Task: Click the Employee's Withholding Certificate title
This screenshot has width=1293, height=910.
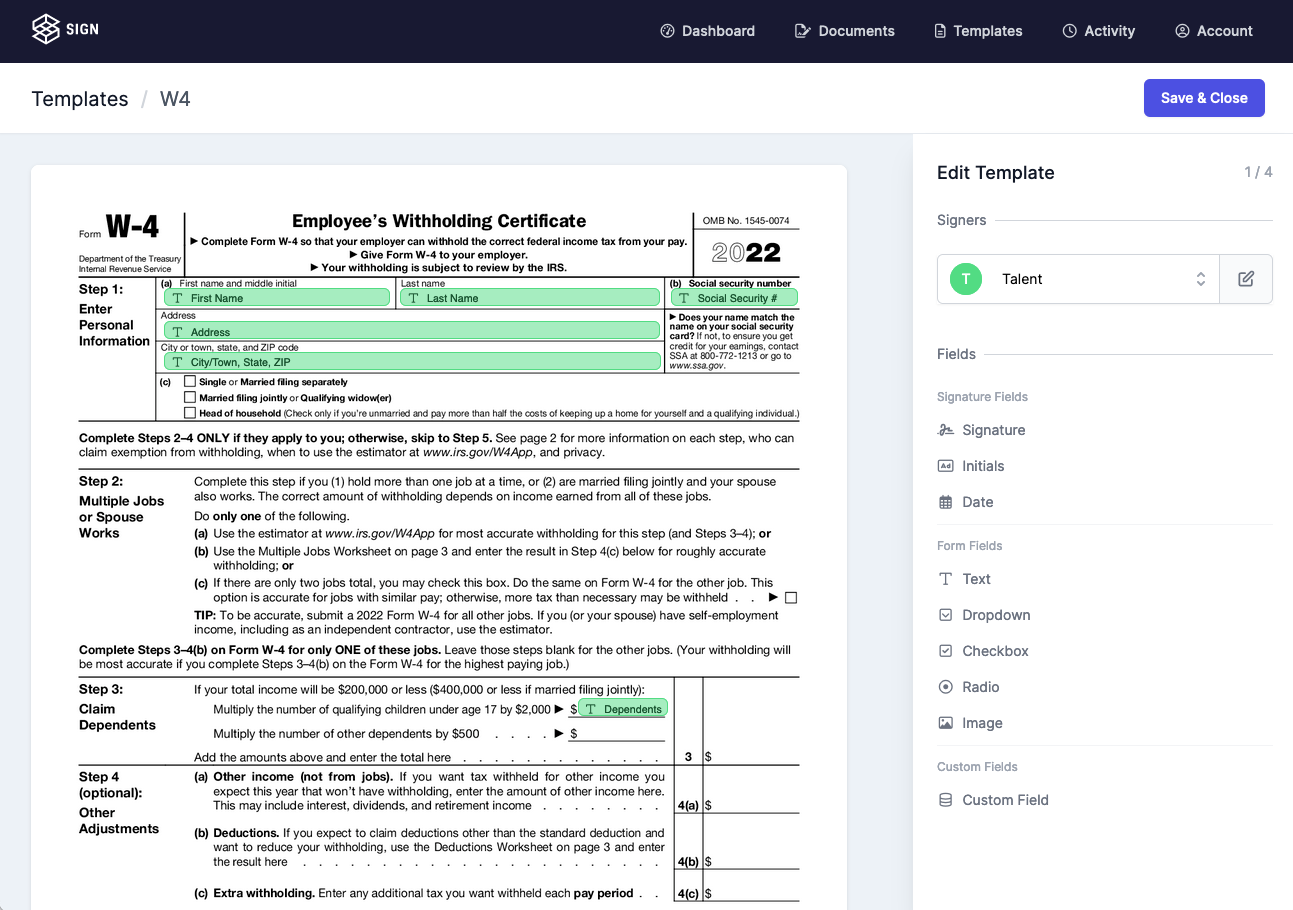Action: click(439, 221)
